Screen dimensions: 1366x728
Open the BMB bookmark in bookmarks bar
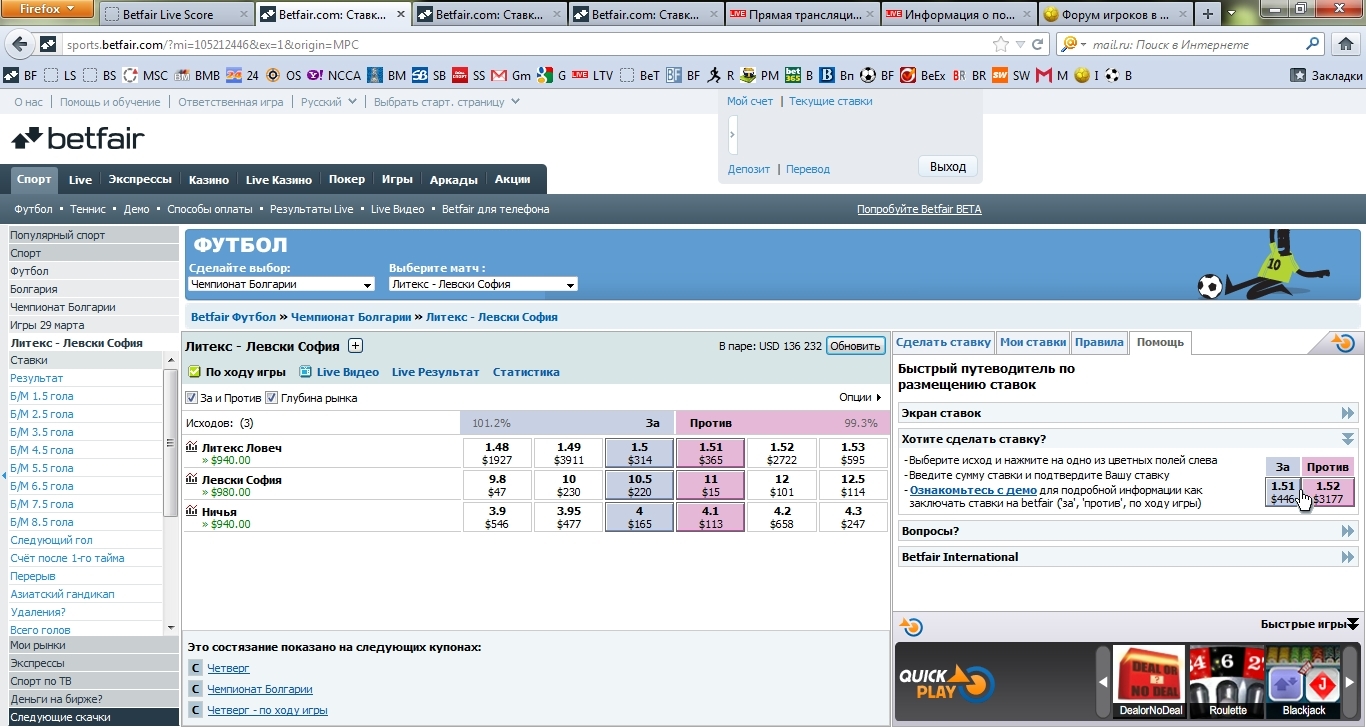pyautogui.click(x=197, y=75)
